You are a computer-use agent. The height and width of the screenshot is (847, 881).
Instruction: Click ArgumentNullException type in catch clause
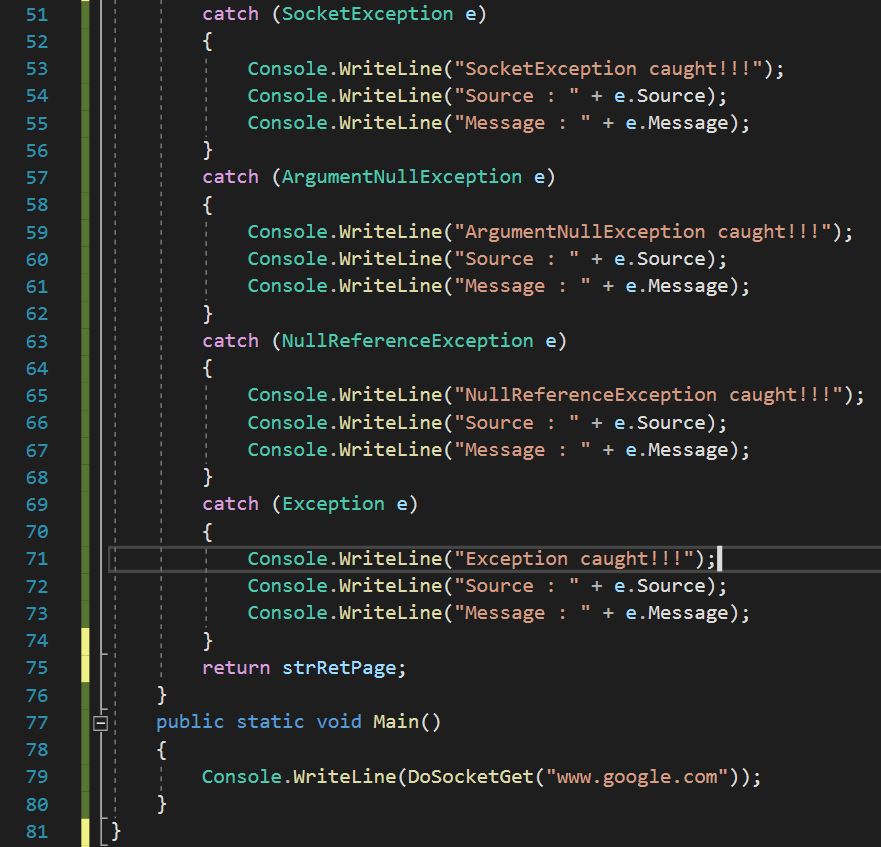point(401,177)
